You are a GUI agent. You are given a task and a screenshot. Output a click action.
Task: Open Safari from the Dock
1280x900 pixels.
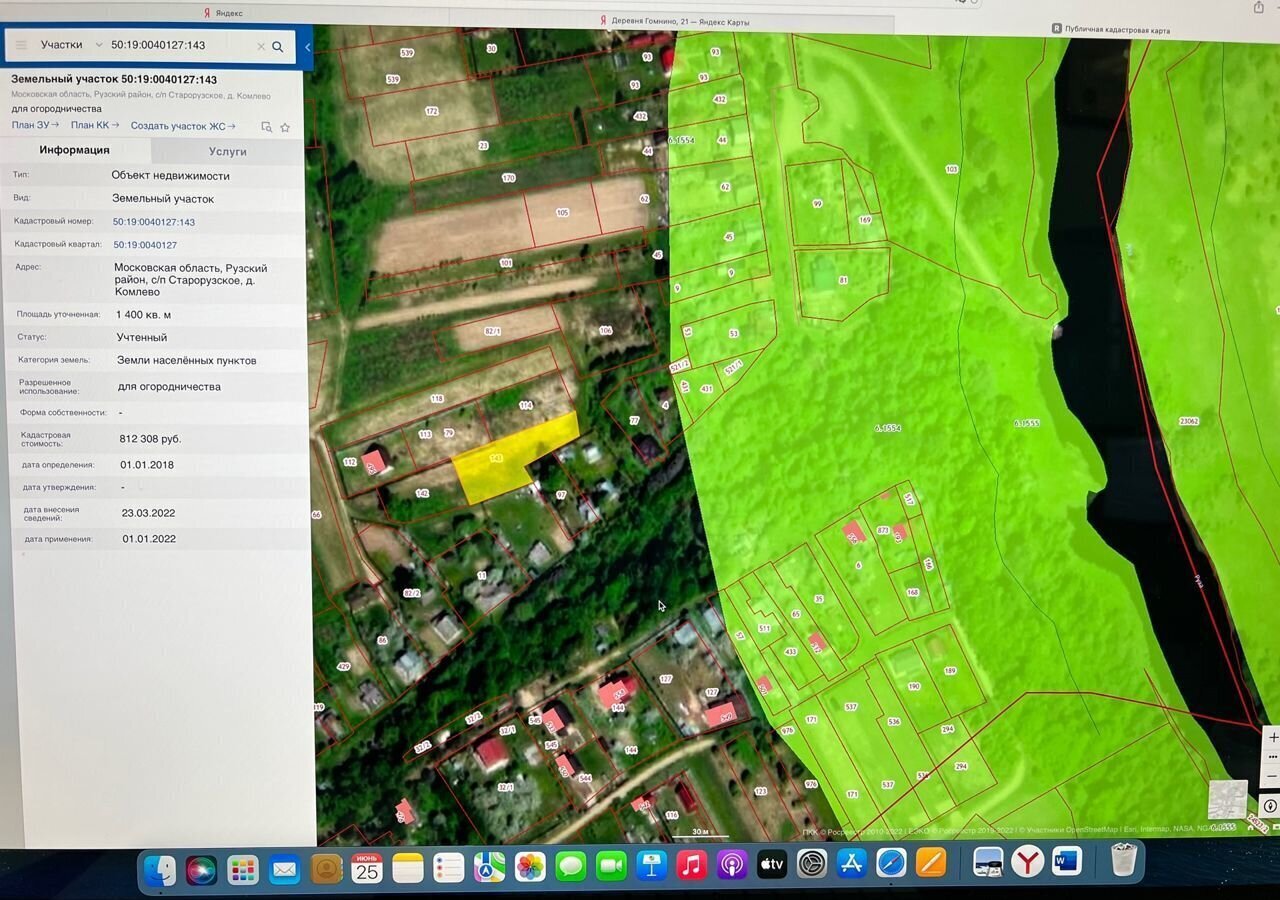click(x=891, y=862)
